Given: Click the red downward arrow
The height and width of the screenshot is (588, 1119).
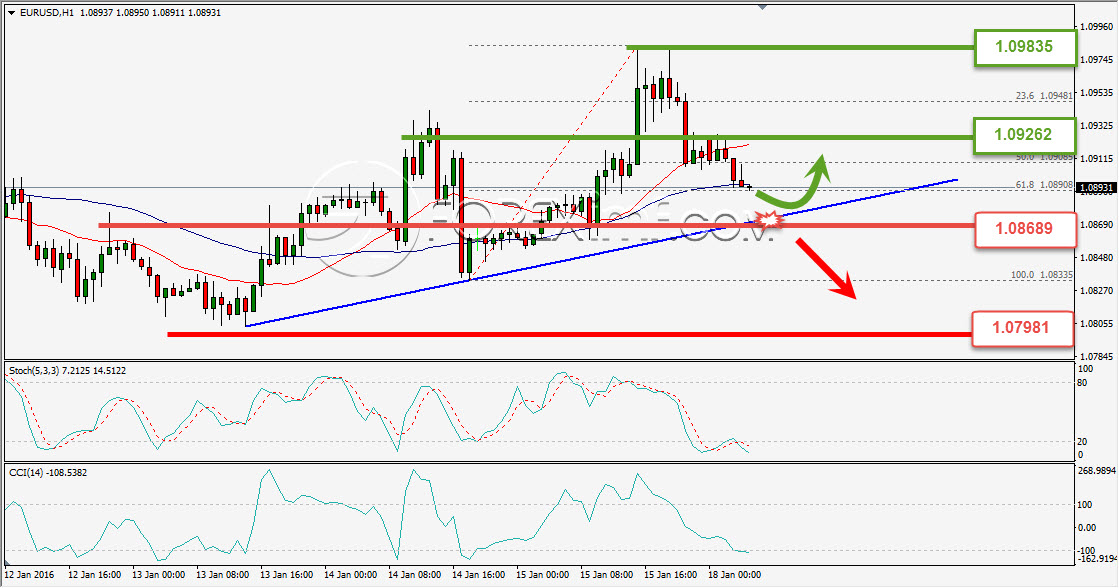Looking at the screenshot, I should 826,269.
